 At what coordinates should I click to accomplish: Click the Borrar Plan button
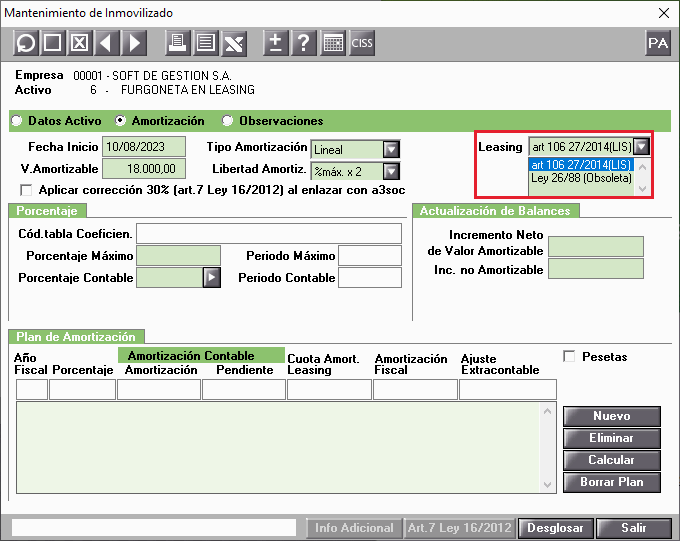tap(612, 482)
